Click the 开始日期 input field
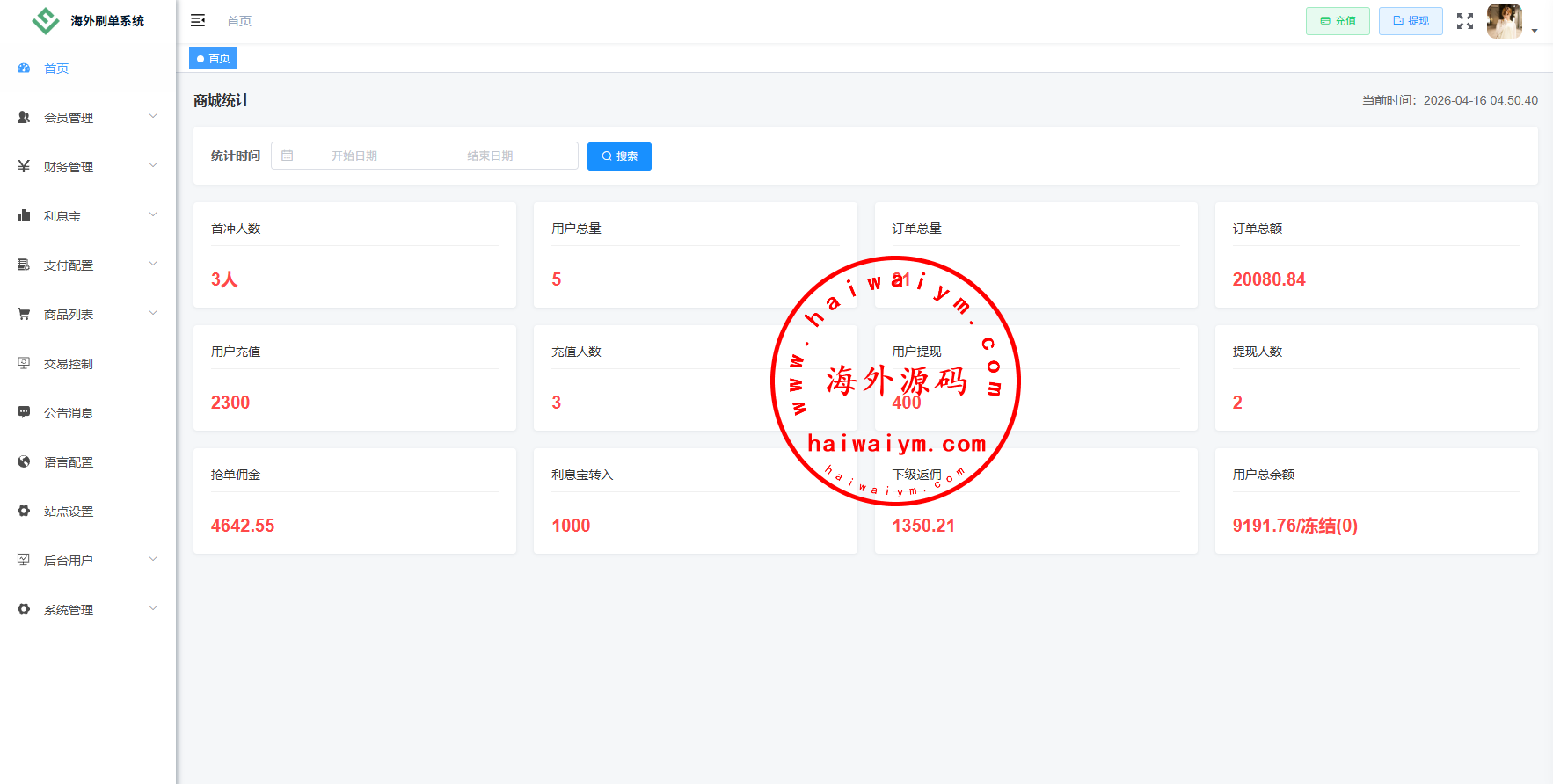 354,156
